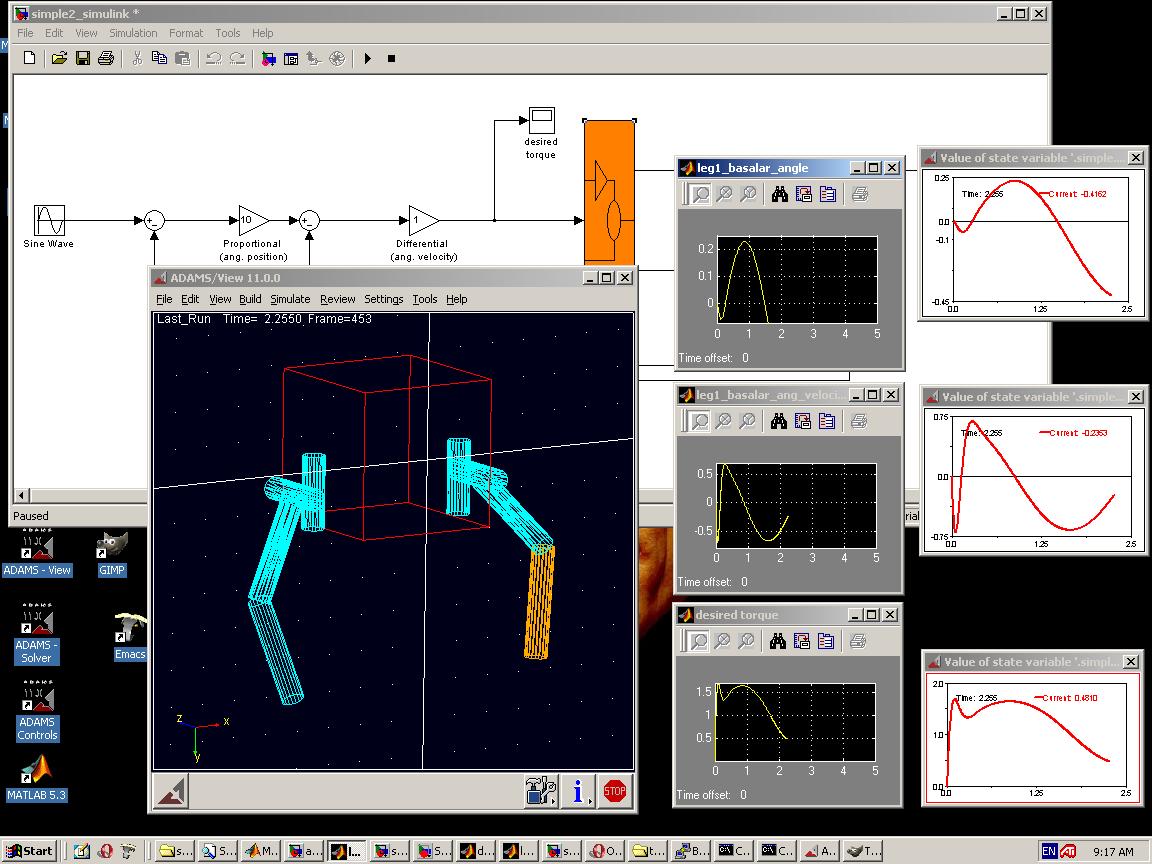
Task: Click the select arrow icon in ADAMS/View corner
Action: pyautogui.click(x=172, y=791)
